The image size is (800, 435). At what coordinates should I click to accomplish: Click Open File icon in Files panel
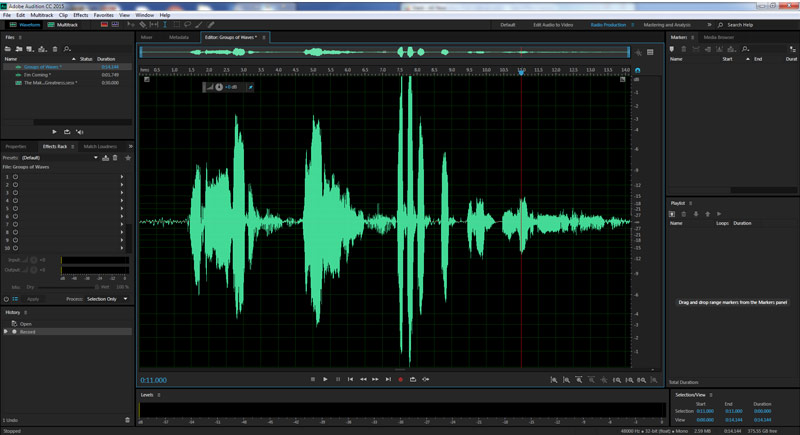8,49
